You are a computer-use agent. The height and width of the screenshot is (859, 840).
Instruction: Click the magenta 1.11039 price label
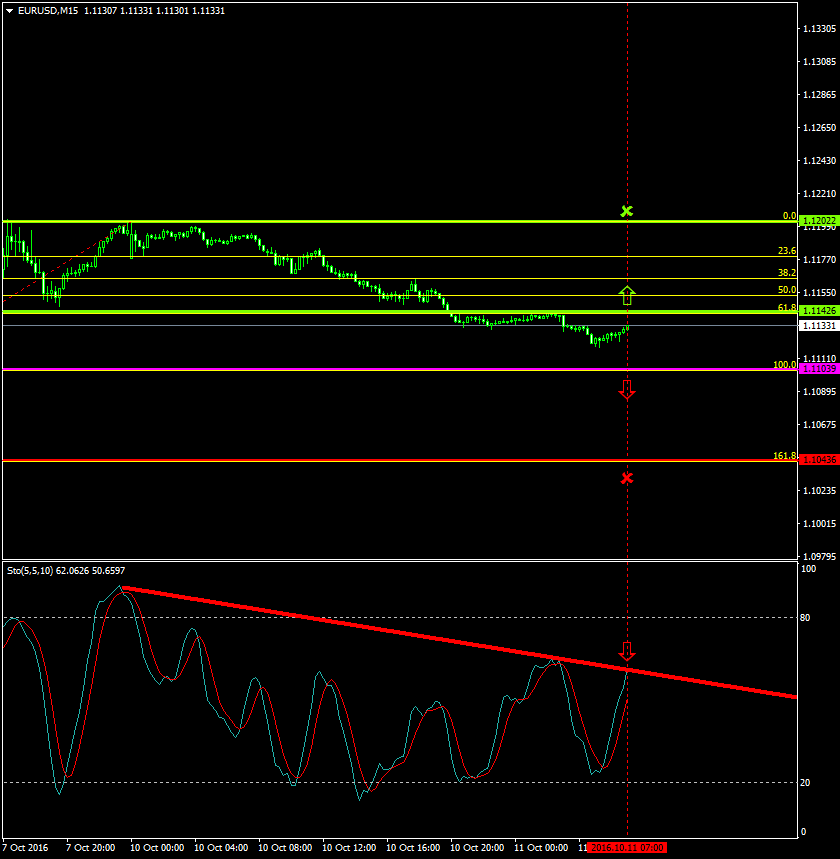pos(818,369)
